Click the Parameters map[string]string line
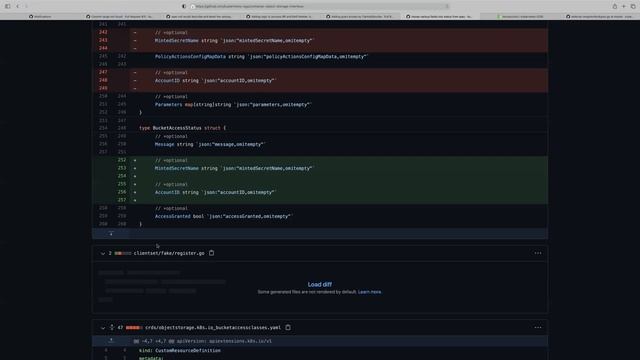This screenshot has height=360, width=640. point(233,104)
